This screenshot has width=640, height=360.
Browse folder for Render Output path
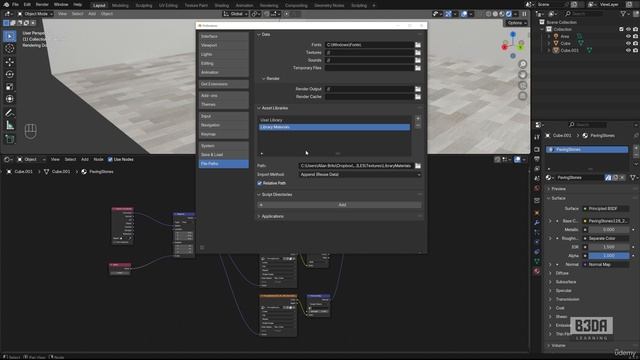418,89
